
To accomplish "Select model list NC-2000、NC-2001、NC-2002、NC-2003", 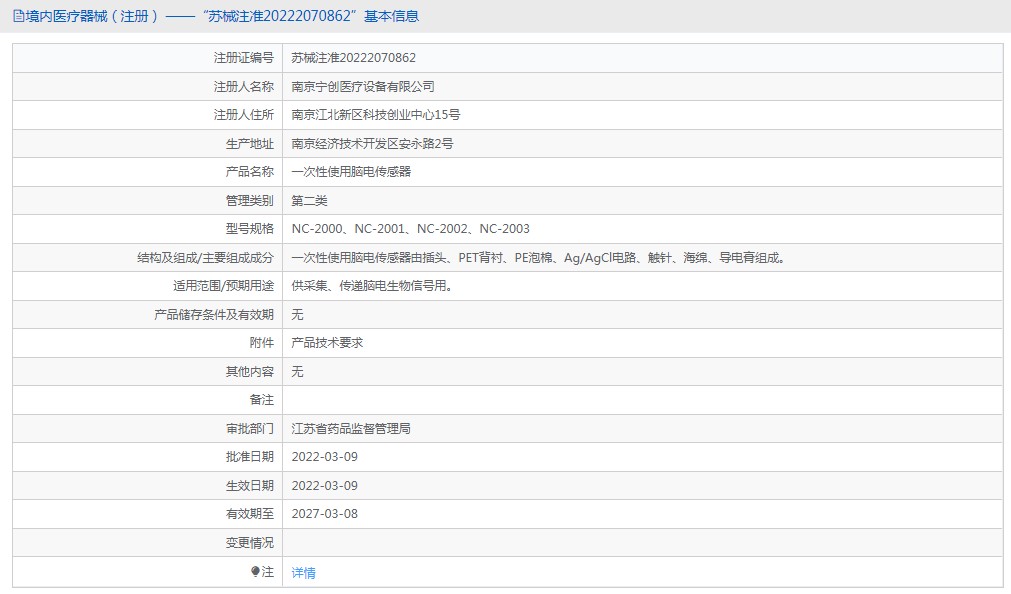I will (410, 229).
